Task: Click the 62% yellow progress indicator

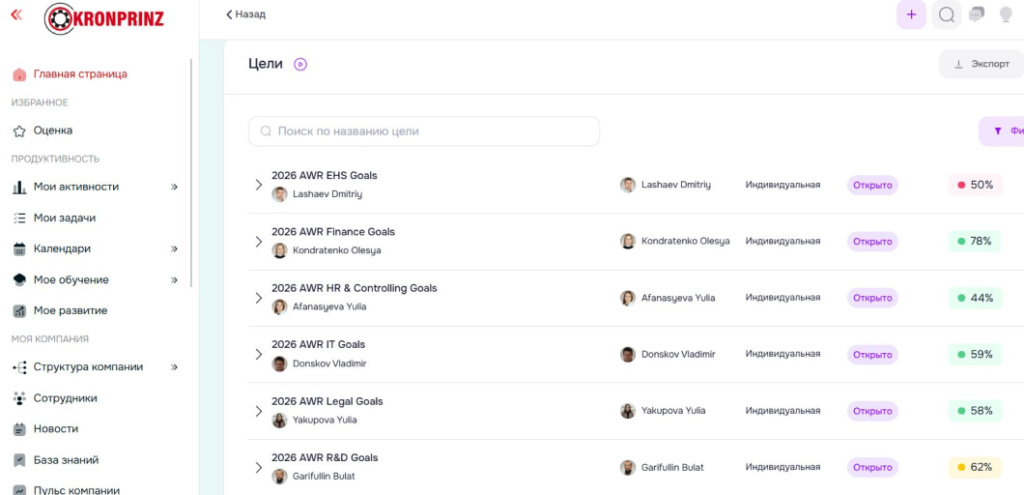Action: click(x=975, y=468)
